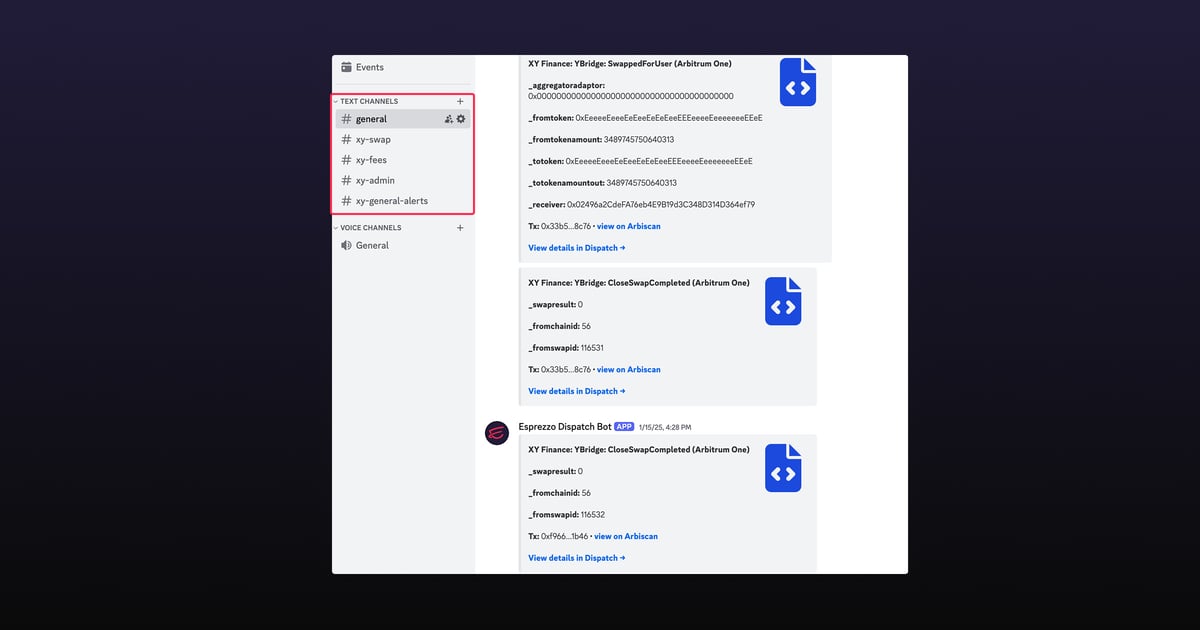This screenshot has height=630, width=1200.
Task: Open the Events calendar icon
Action: point(346,67)
